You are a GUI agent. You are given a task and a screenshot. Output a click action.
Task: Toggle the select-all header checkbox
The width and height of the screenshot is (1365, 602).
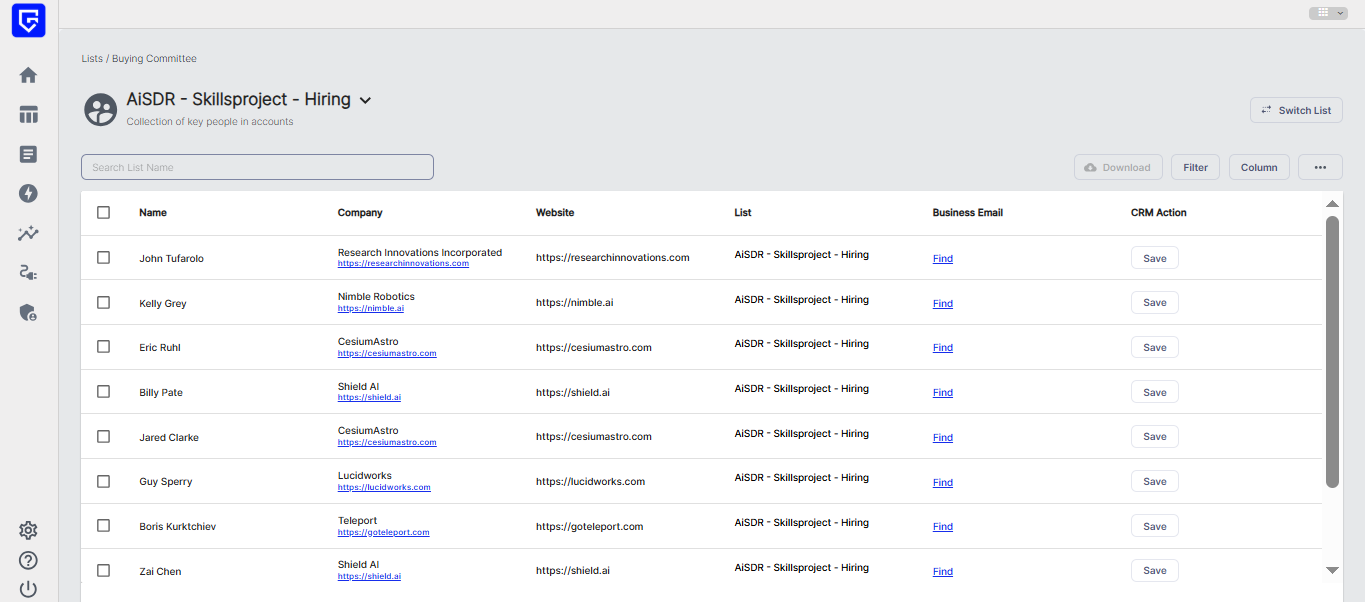103,212
